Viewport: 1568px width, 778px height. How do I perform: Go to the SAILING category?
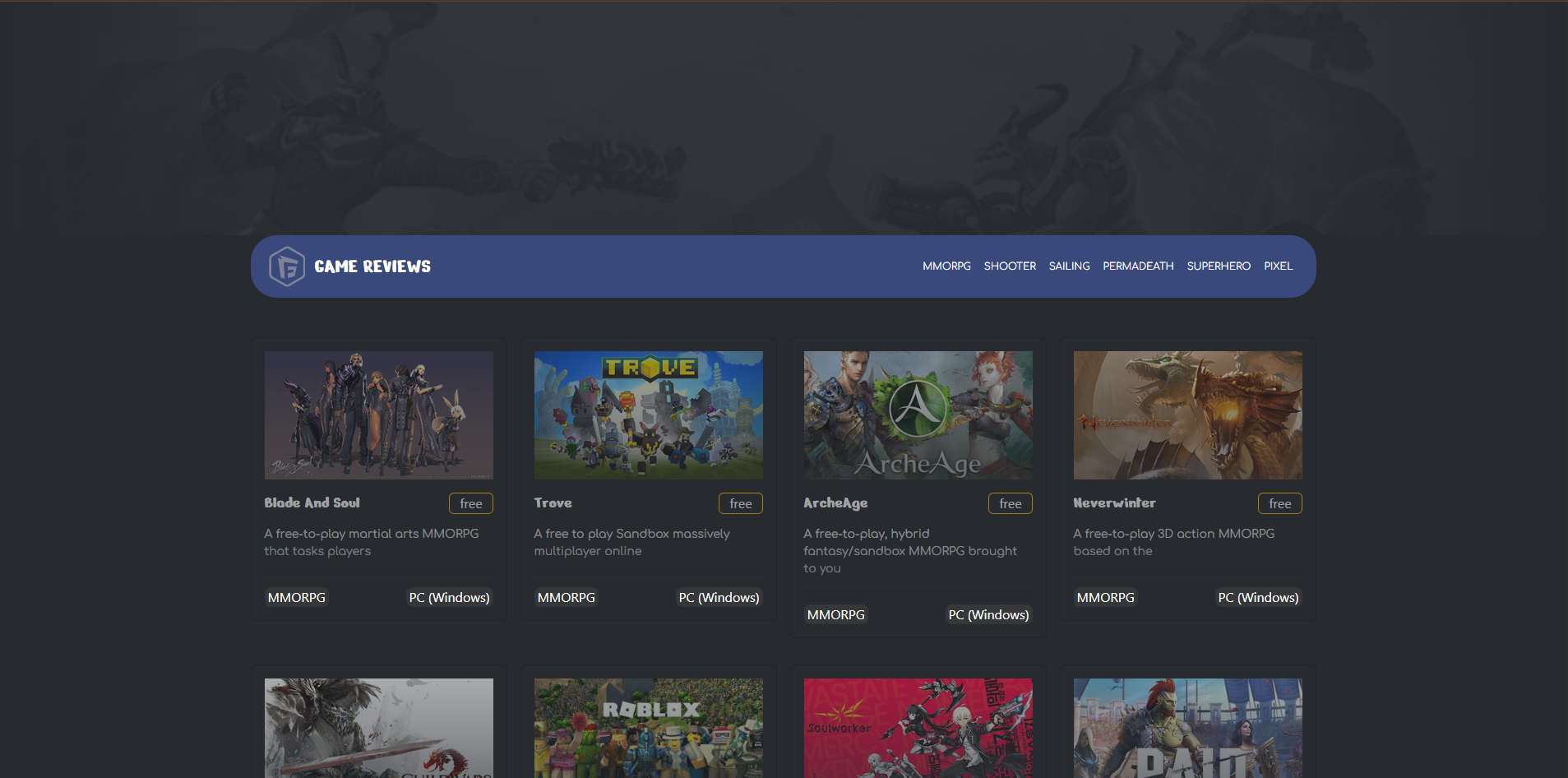coord(1069,266)
